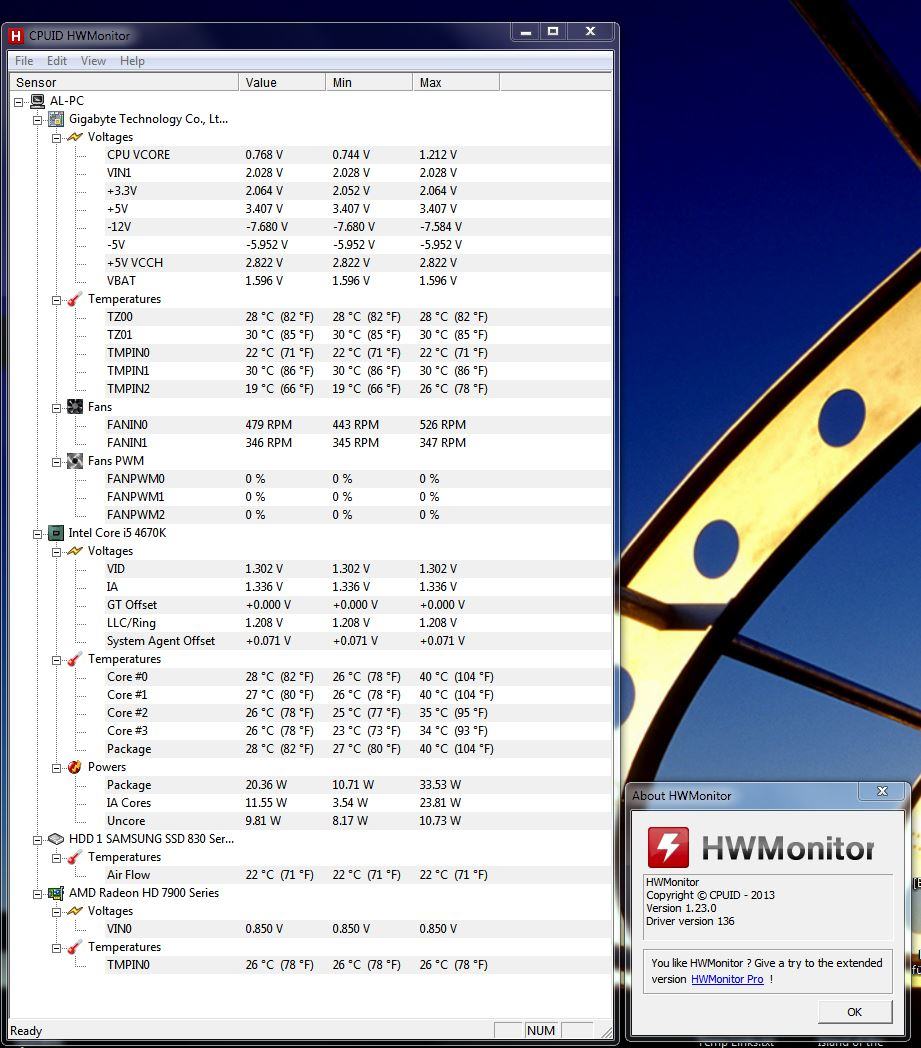The width and height of the screenshot is (921, 1048).
Task: Click the Samsung SSD 830 drive icon
Action: [x=56, y=839]
